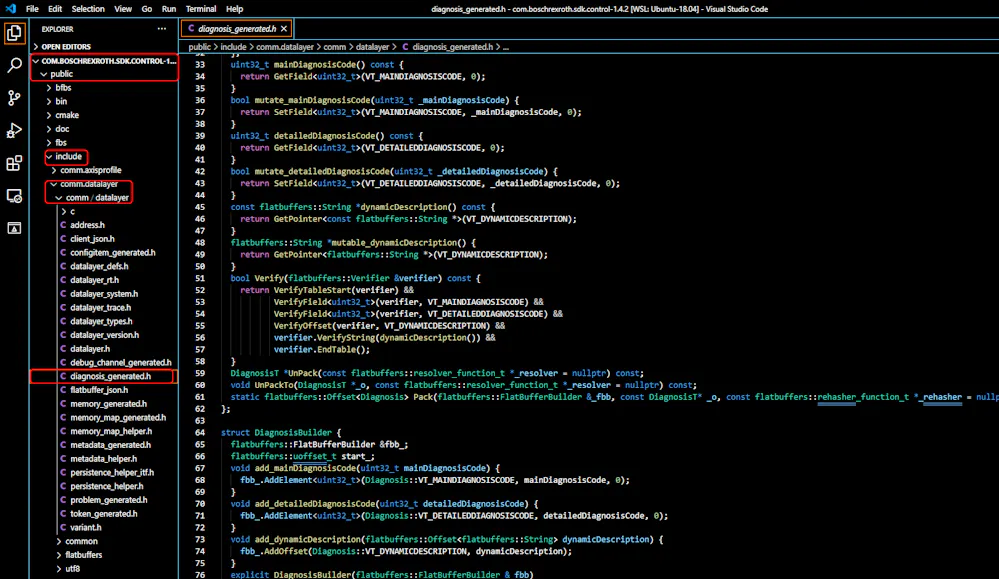Open Explorer's more actions (three dots) menu

pyautogui.click(x=162, y=29)
